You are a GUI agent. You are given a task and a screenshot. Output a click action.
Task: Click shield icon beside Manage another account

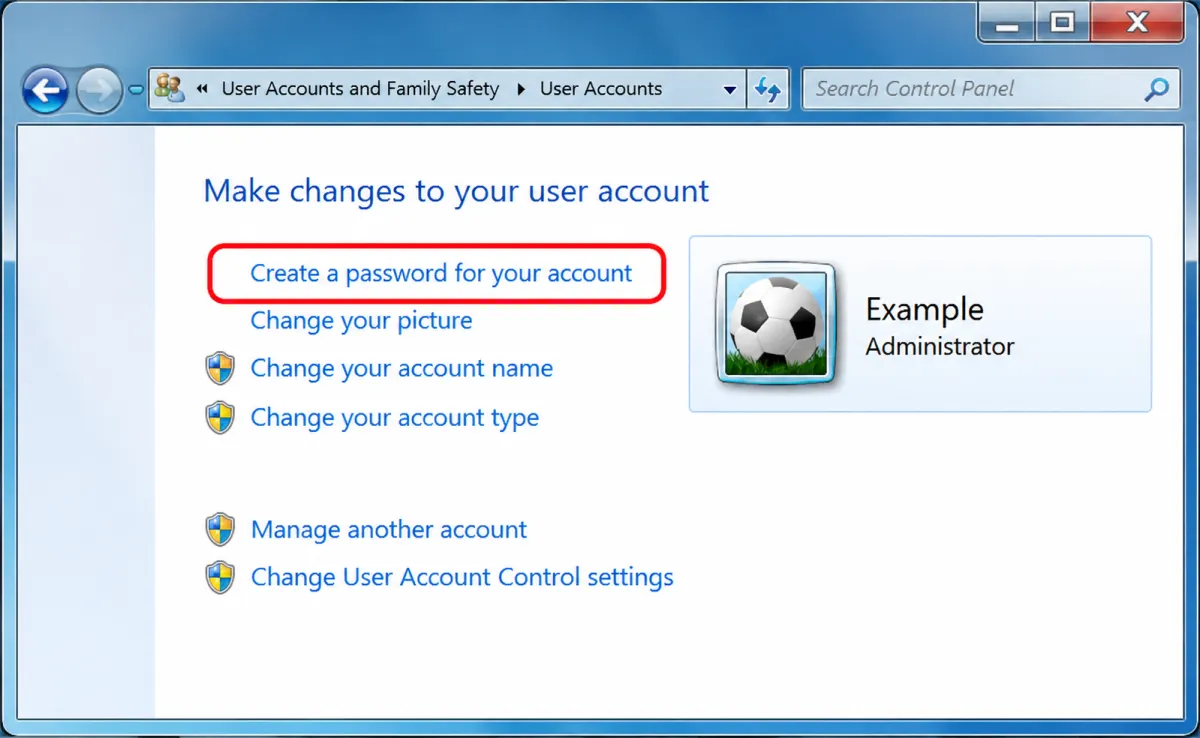[220, 530]
